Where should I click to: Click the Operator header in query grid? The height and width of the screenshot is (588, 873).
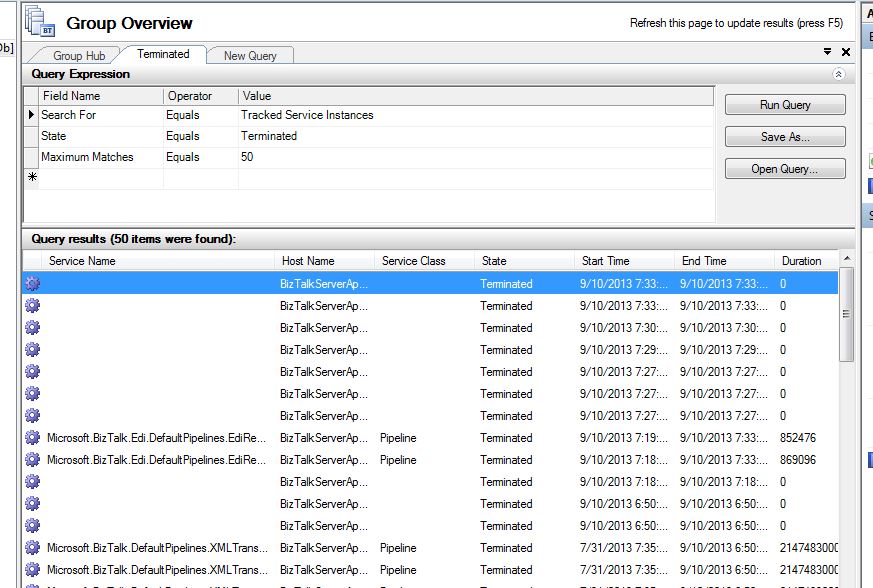201,96
